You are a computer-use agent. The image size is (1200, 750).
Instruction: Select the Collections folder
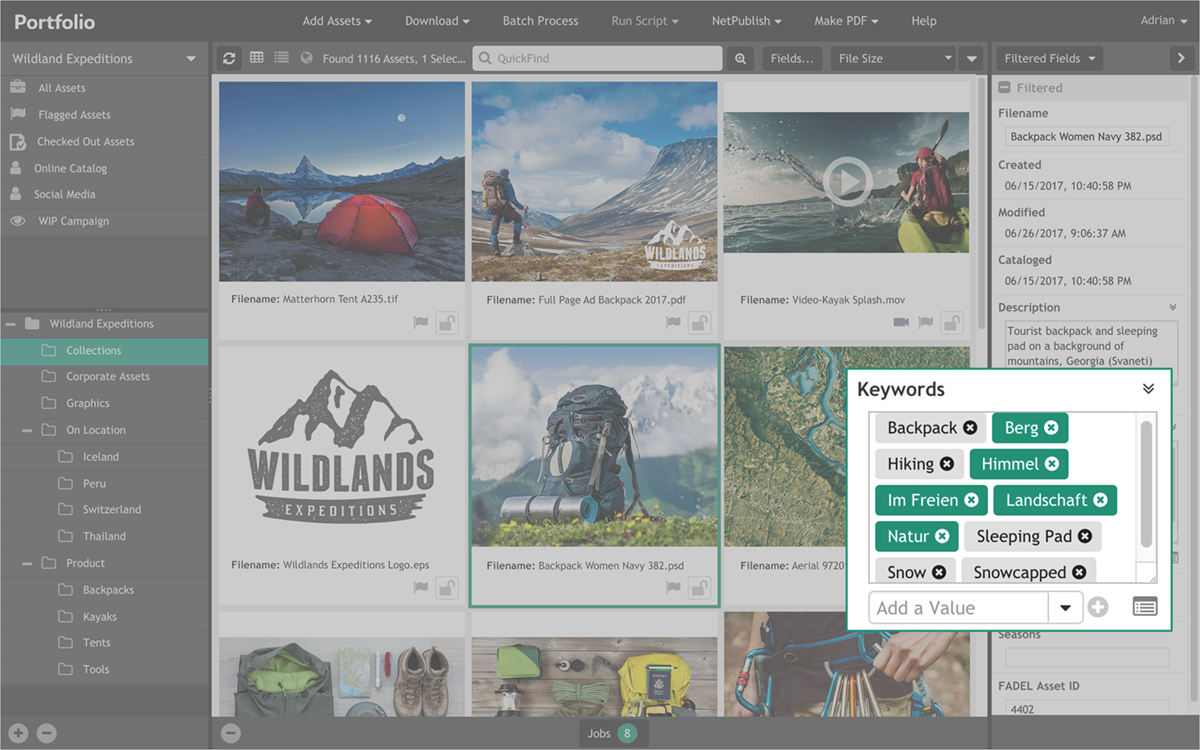pos(104,351)
